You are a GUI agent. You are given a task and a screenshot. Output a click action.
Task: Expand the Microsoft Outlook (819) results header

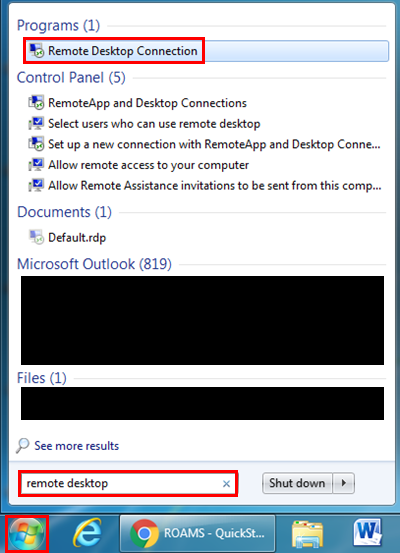pos(94,264)
